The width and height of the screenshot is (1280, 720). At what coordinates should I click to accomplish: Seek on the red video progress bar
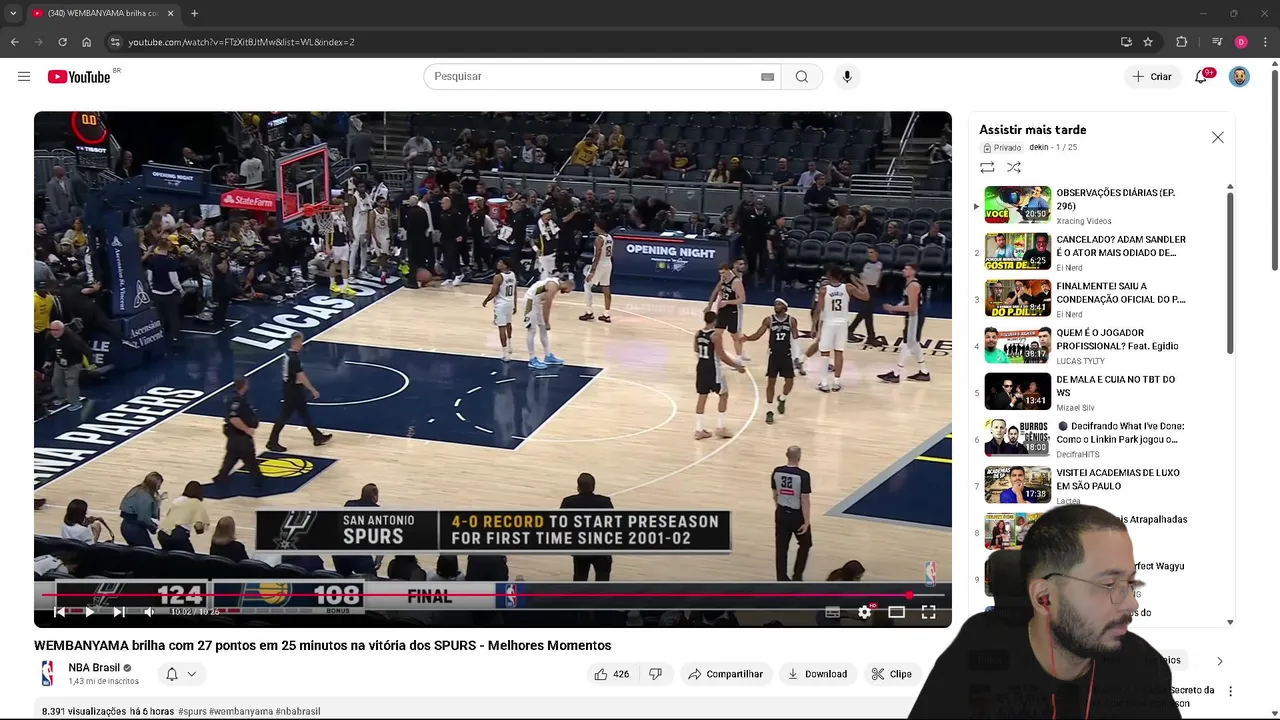[x=492, y=595]
